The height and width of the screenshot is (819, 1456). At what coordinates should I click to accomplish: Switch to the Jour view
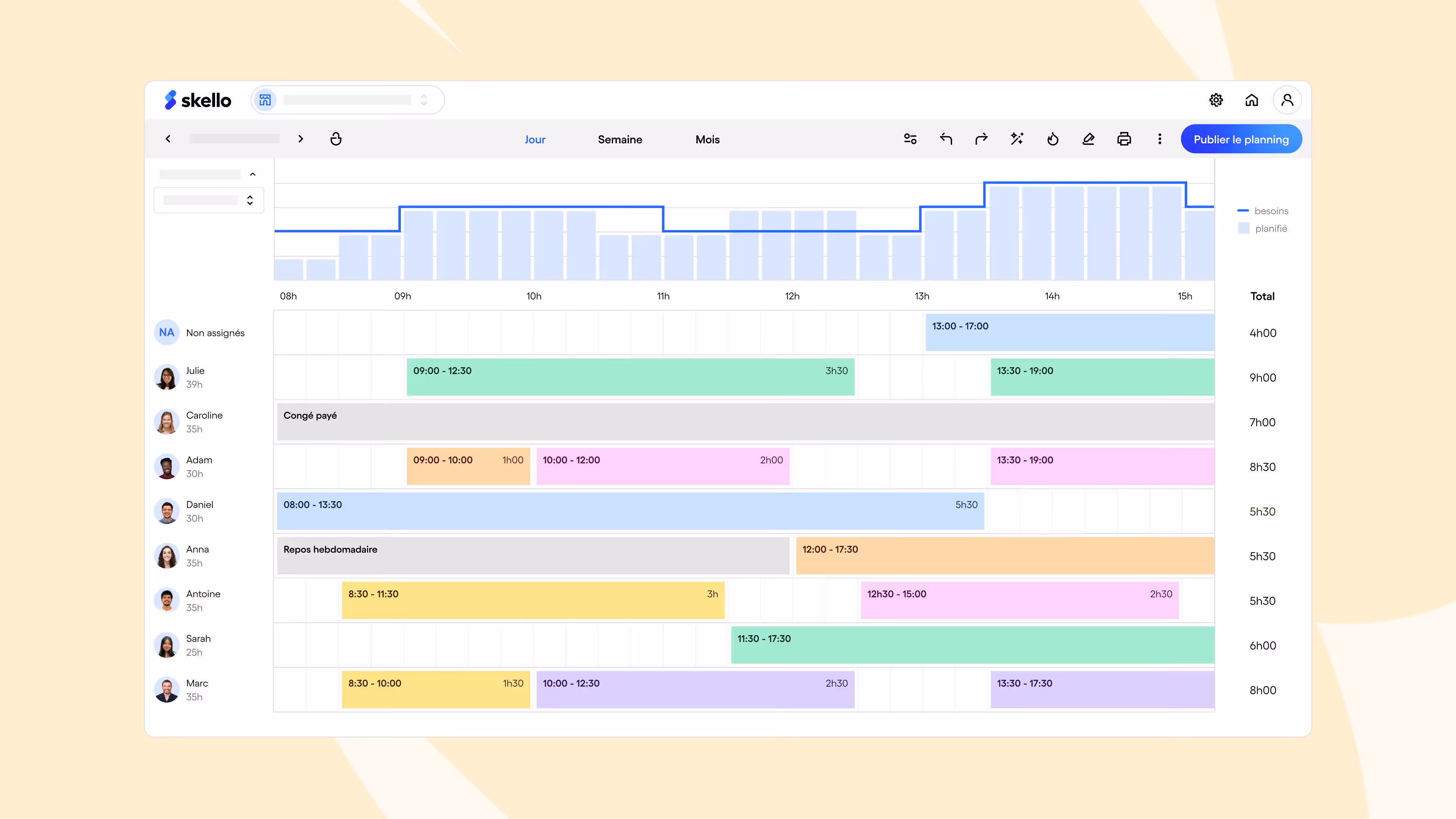(535, 140)
